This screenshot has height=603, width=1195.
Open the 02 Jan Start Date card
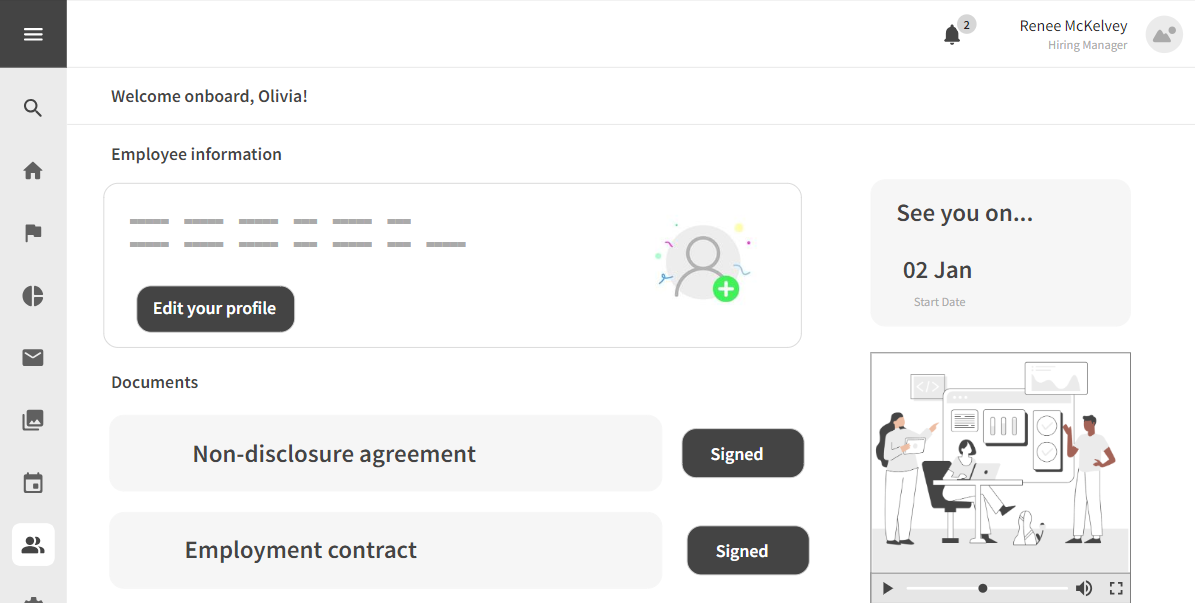point(1000,253)
